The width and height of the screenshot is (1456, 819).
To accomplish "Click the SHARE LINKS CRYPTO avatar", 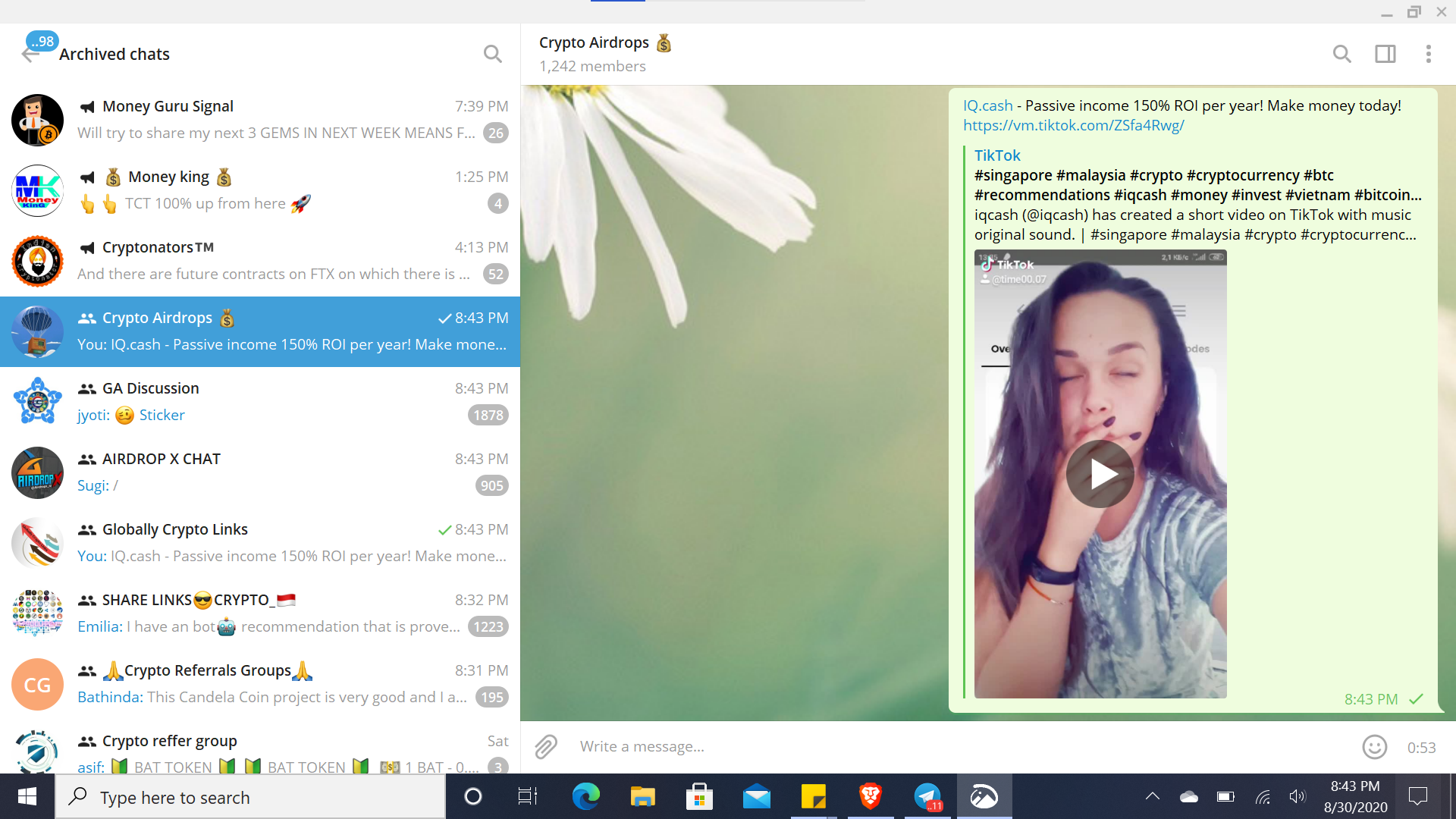I will point(37,613).
